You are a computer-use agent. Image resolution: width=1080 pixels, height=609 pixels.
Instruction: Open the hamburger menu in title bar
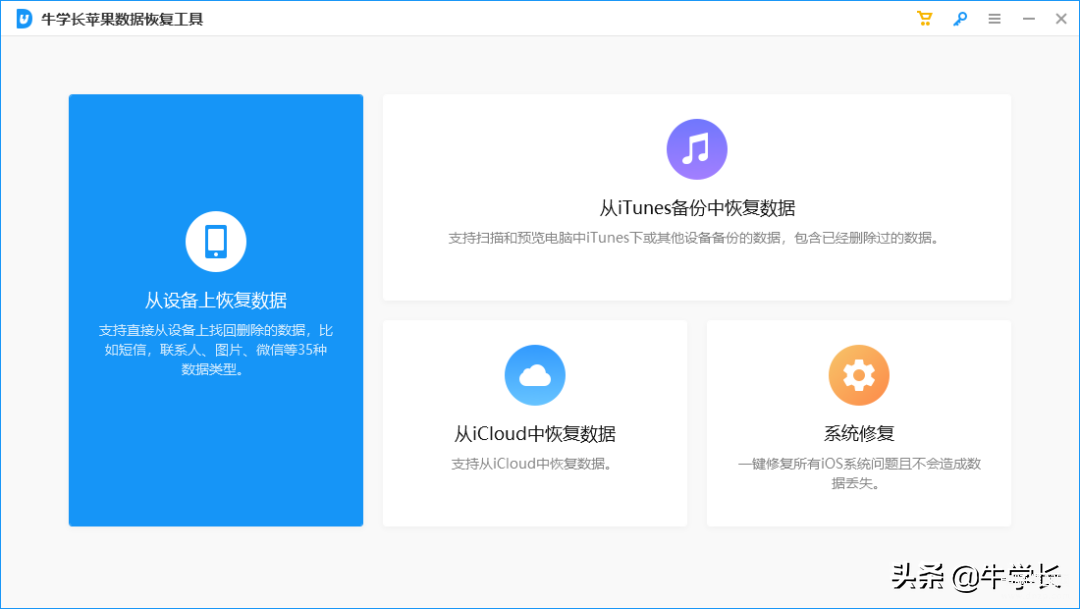click(994, 19)
